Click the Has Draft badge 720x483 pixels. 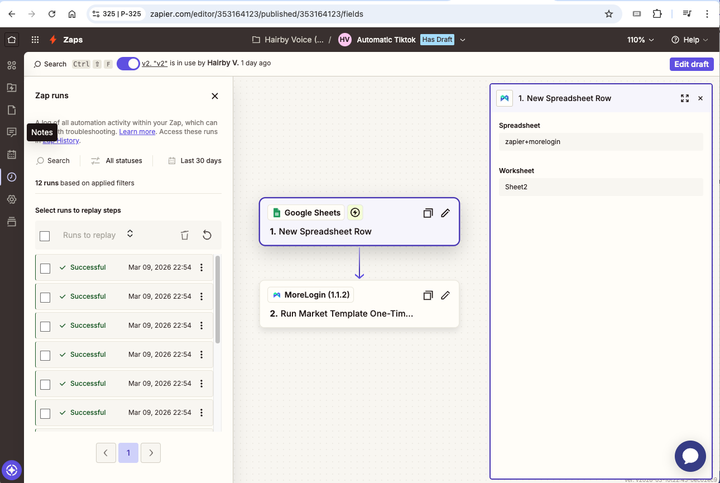tap(437, 40)
